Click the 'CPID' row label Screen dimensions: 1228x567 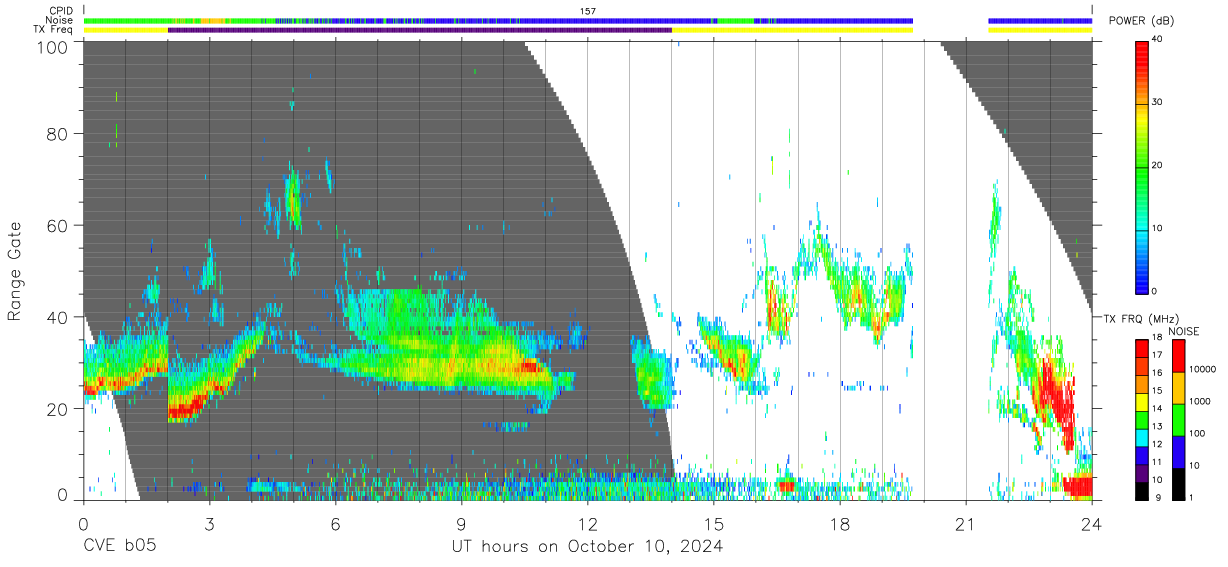[61, 10]
